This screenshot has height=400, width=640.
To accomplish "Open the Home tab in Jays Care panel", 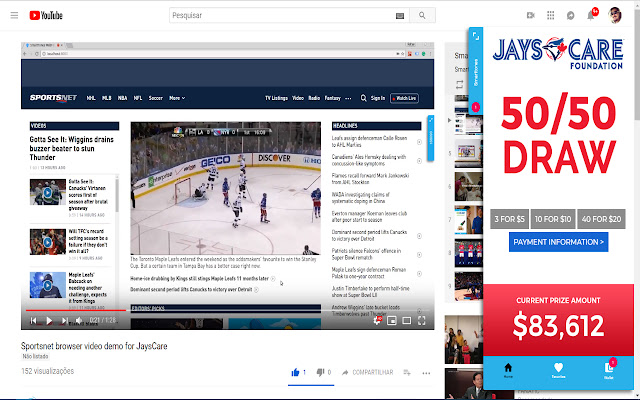I will (508, 370).
